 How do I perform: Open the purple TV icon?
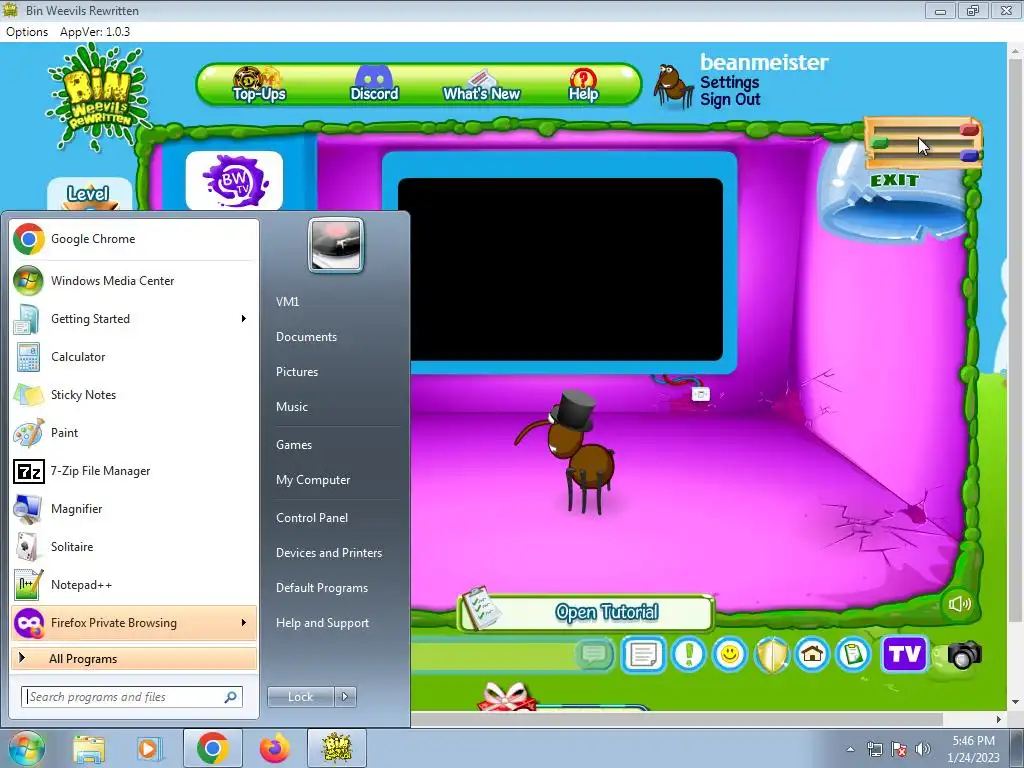pos(904,654)
